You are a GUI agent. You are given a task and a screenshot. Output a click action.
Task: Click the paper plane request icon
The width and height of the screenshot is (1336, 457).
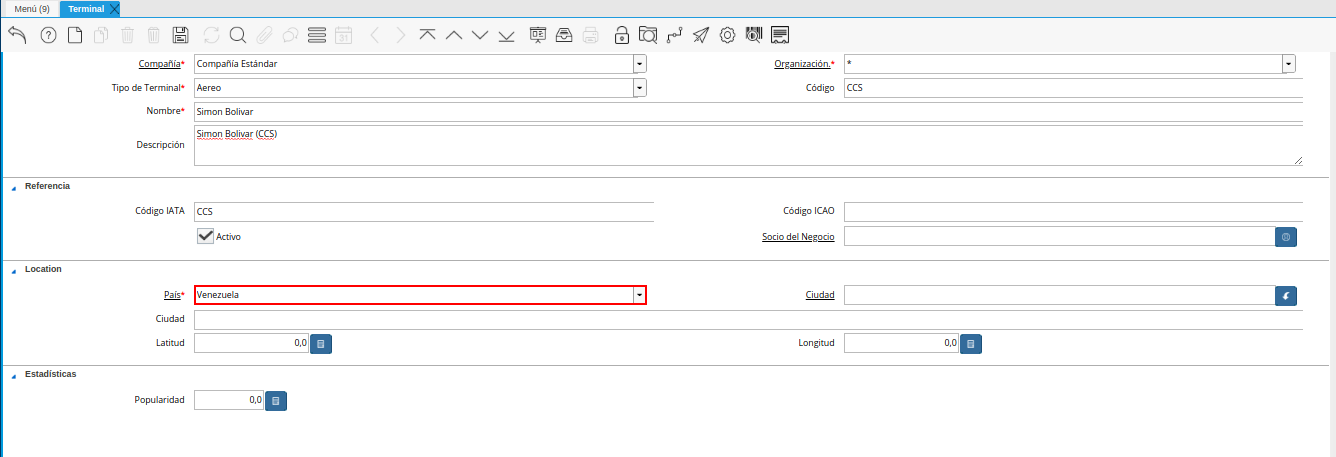click(x=701, y=35)
